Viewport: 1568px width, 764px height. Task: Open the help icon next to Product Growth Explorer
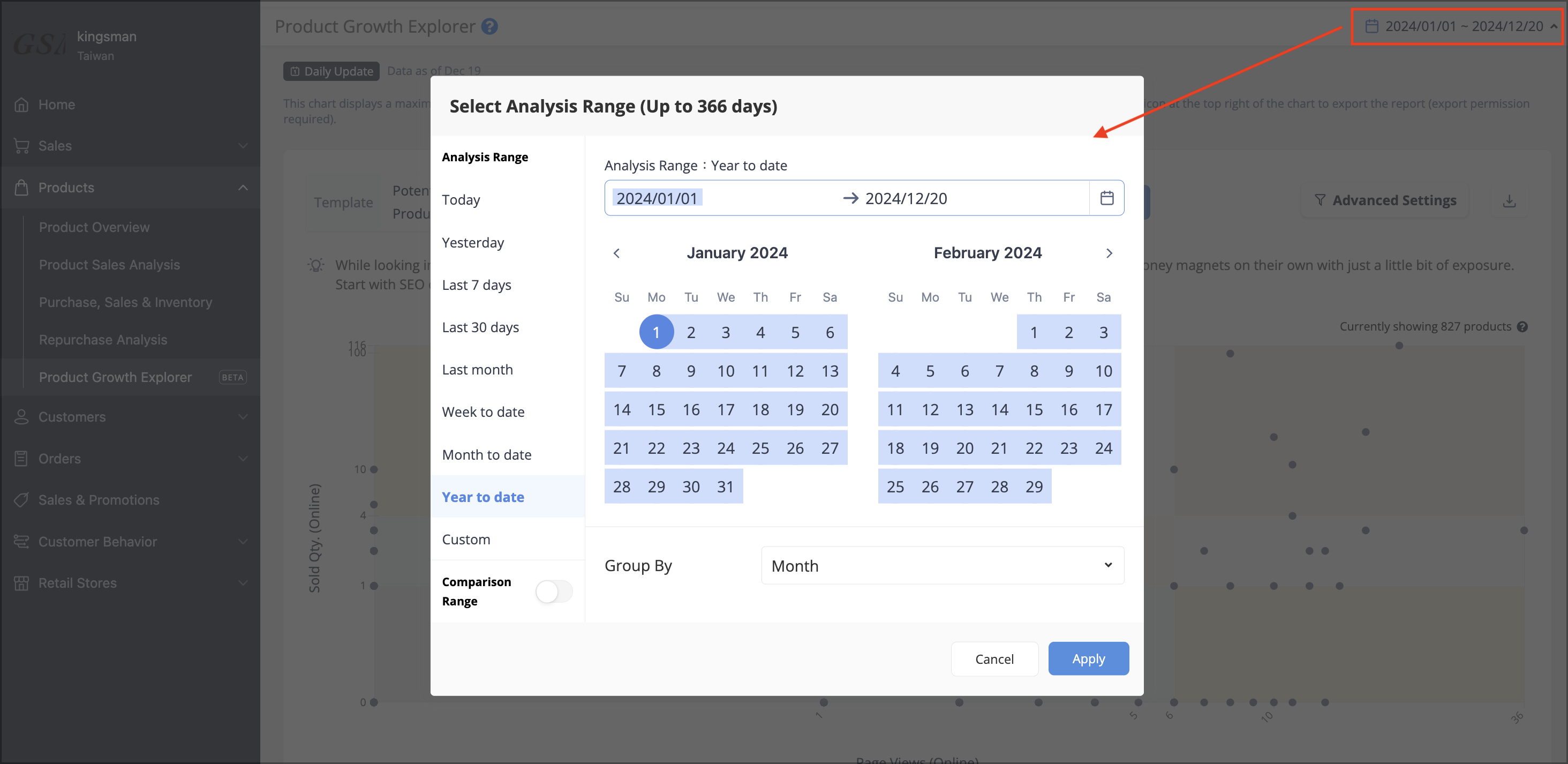[489, 26]
